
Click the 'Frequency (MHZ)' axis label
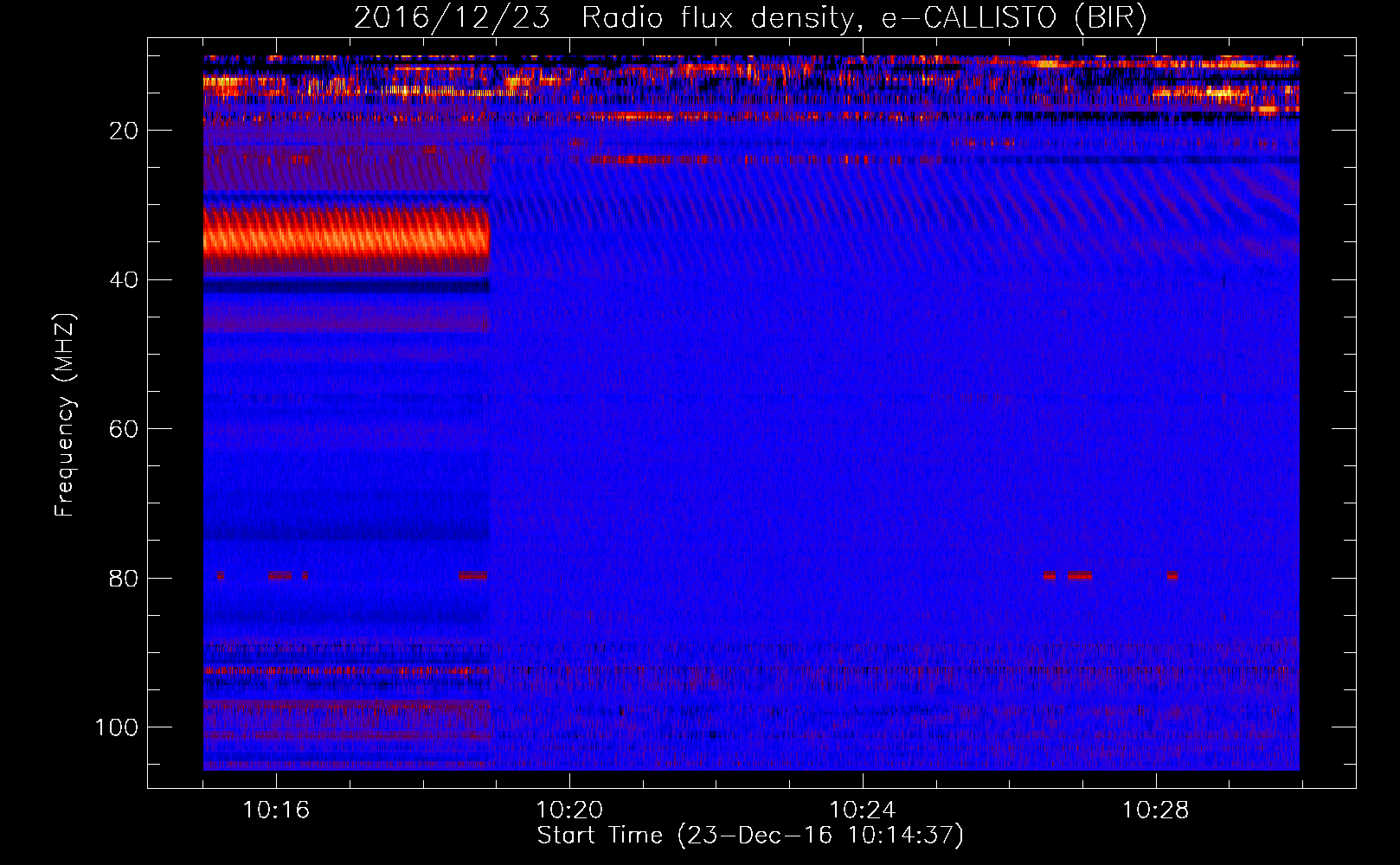[65, 414]
